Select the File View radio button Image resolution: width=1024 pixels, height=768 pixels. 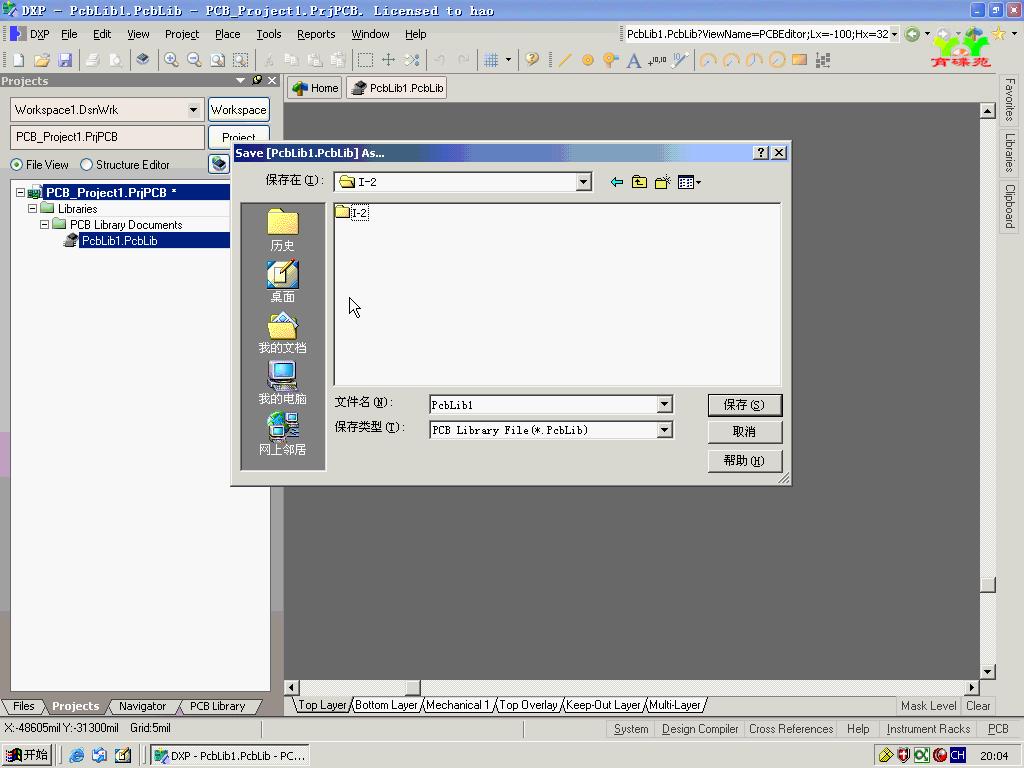(16, 165)
